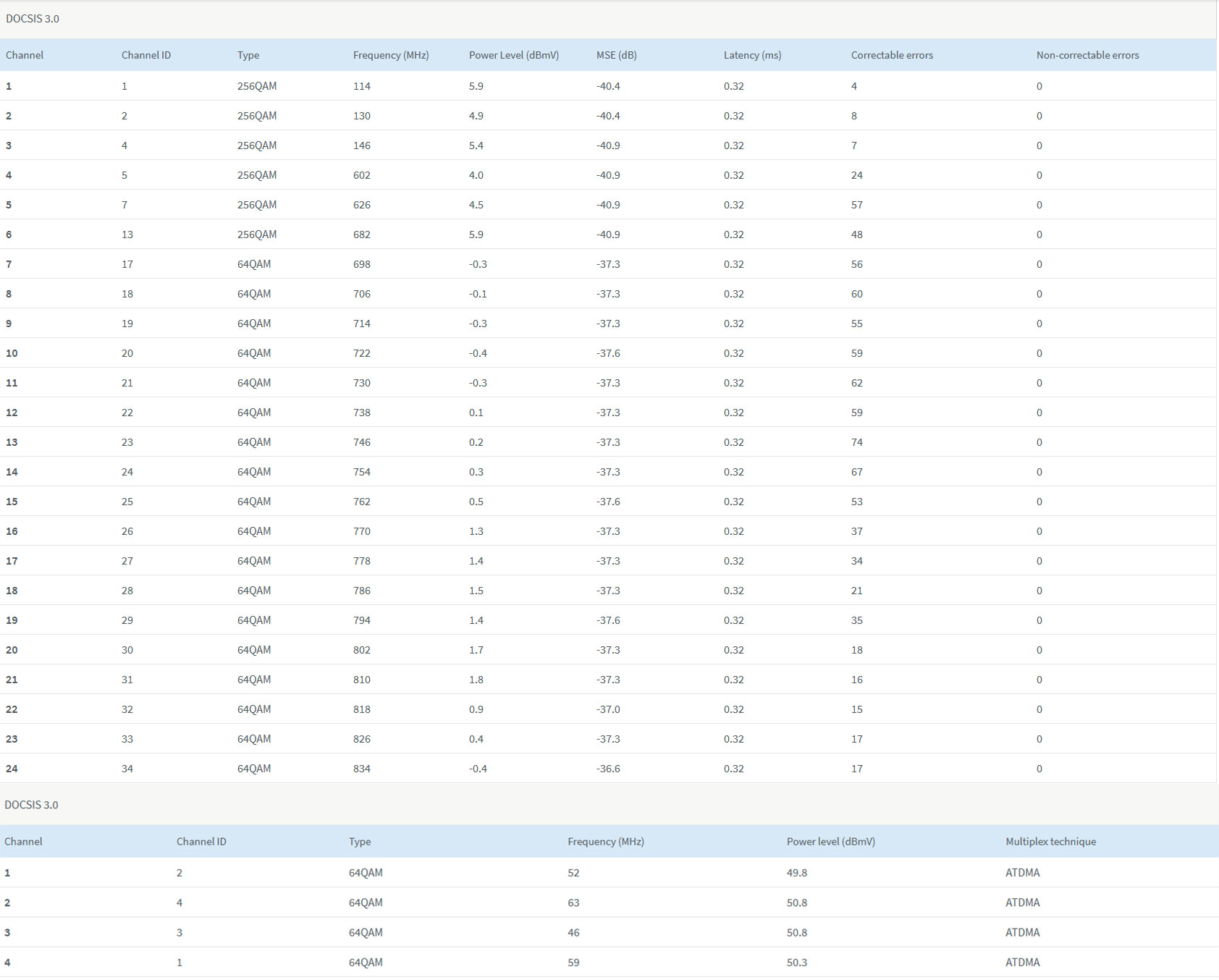The height and width of the screenshot is (980, 1219).
Task: Select downstream channel 1 row at 114 MHz
Action: click(608, 86)
